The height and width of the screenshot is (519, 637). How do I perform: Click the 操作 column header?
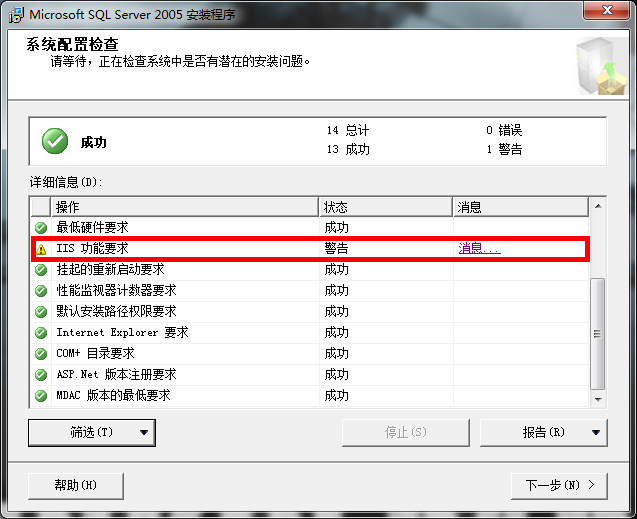click(184, 207)
